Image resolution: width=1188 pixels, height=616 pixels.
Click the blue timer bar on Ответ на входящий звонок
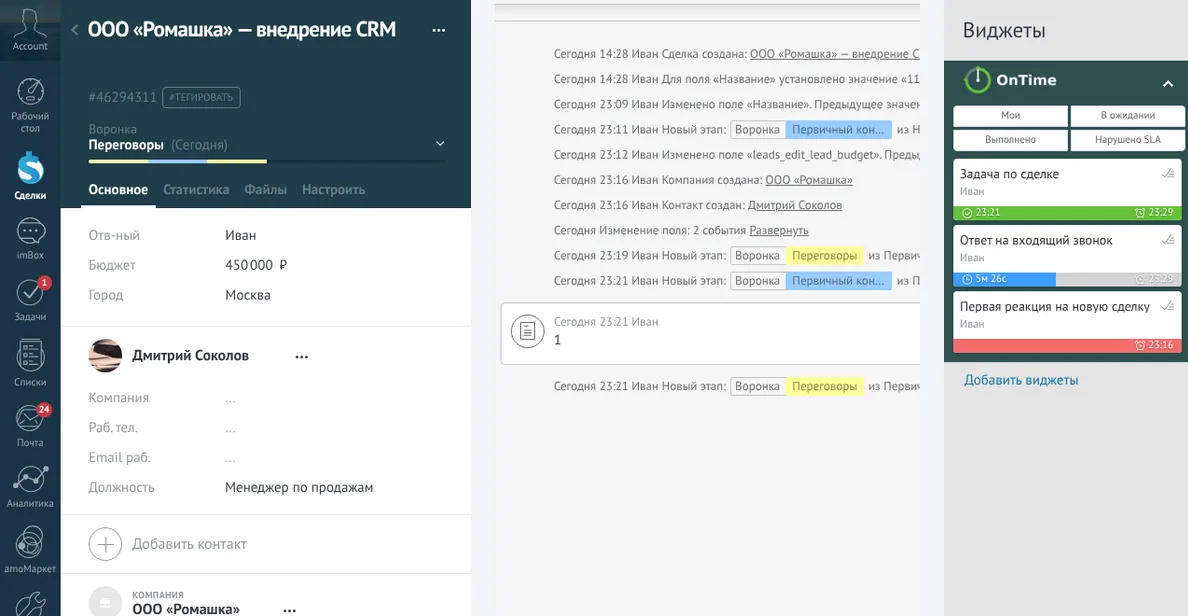tap(1005, 279)
